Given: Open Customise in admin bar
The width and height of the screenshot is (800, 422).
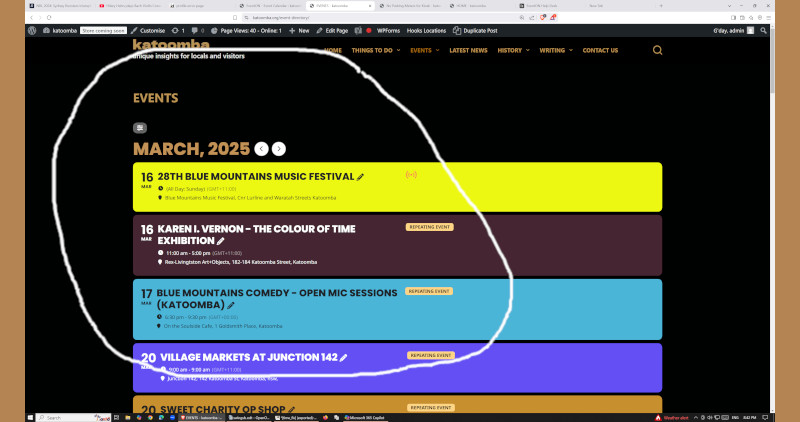Looking at the screenshot, I should (148, 31).
